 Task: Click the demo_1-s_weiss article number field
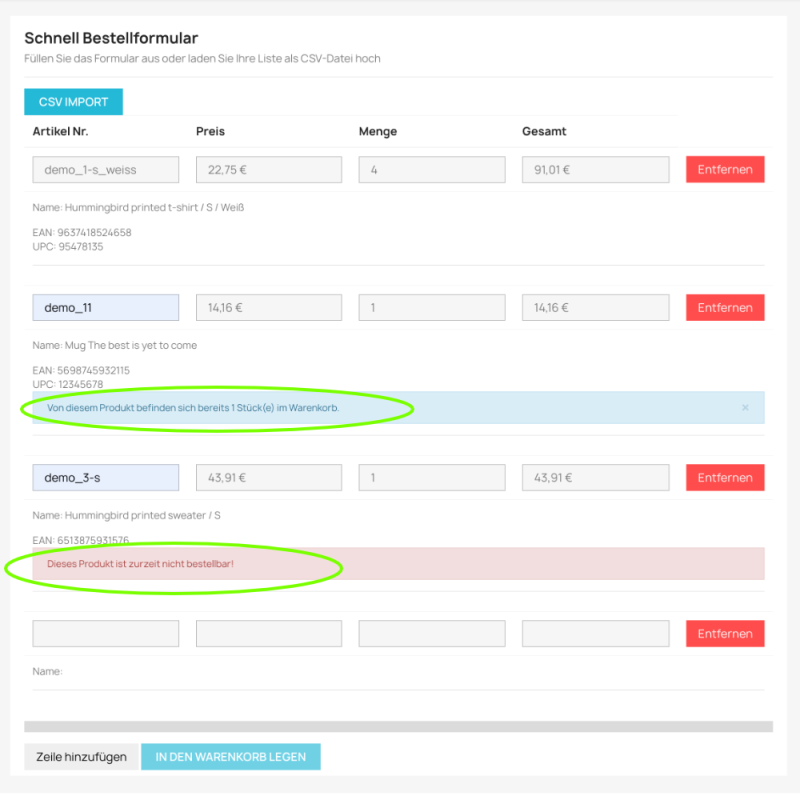click(x=105, y=169)
